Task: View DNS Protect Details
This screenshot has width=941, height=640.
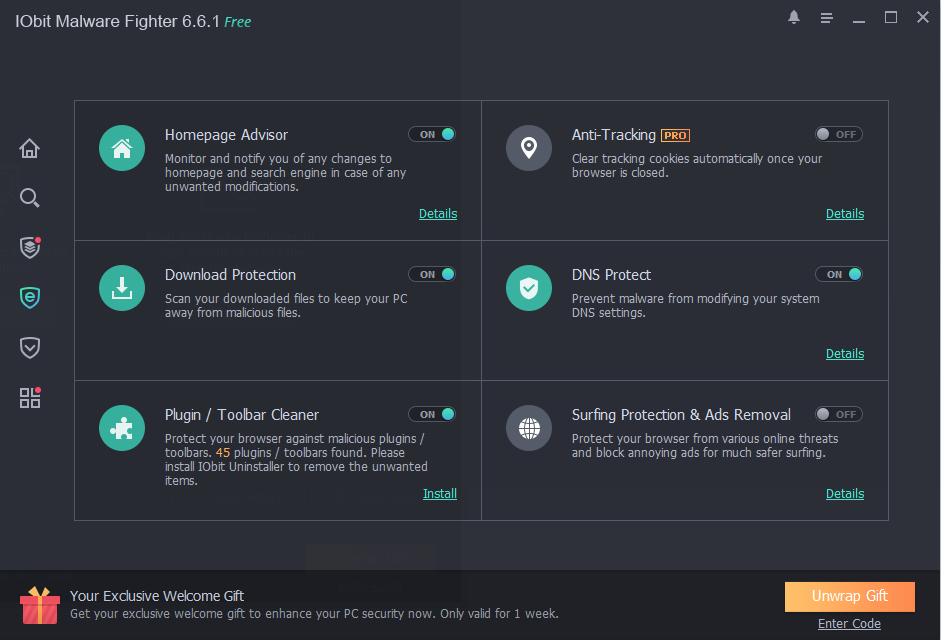Action: coord(845,354)
